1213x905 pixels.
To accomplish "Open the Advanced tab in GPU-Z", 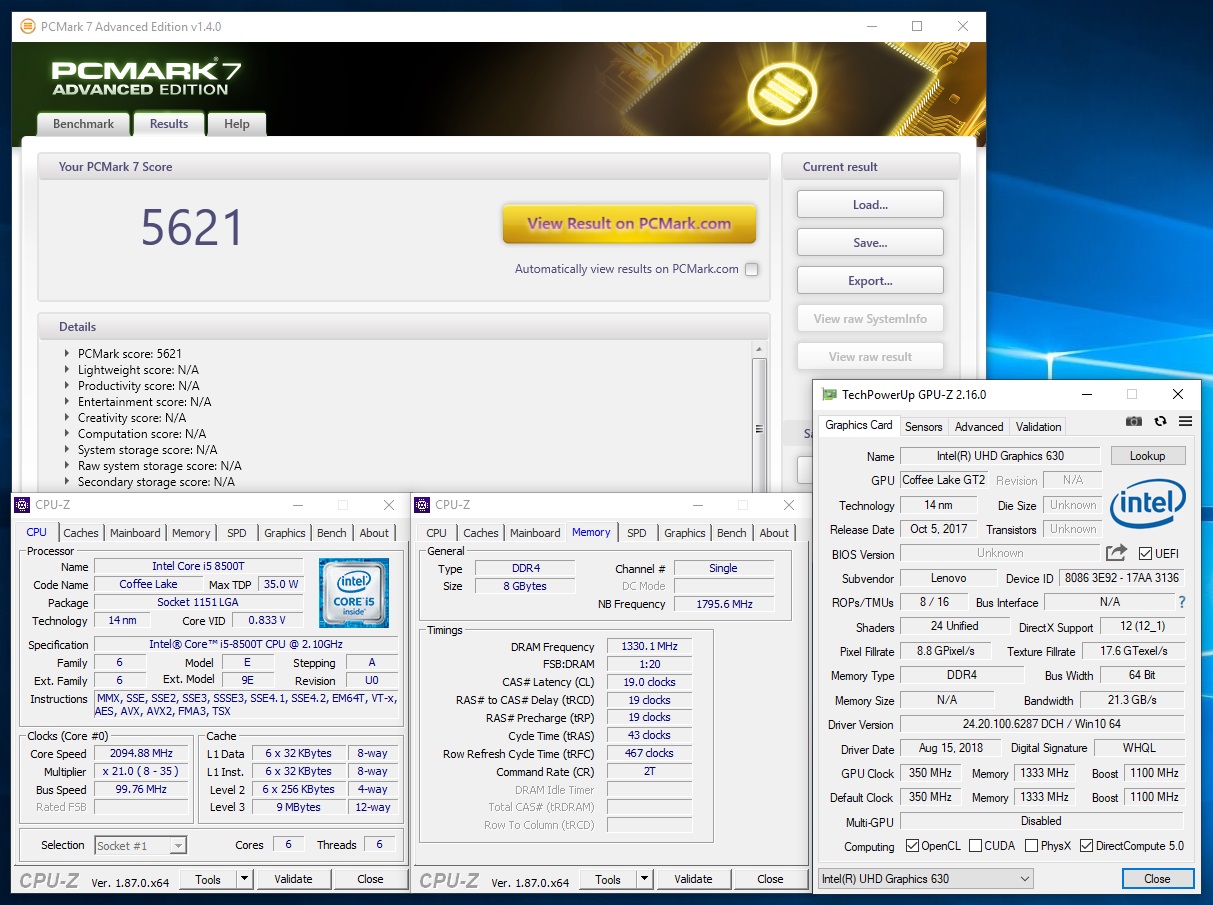I will pos(979,426).
